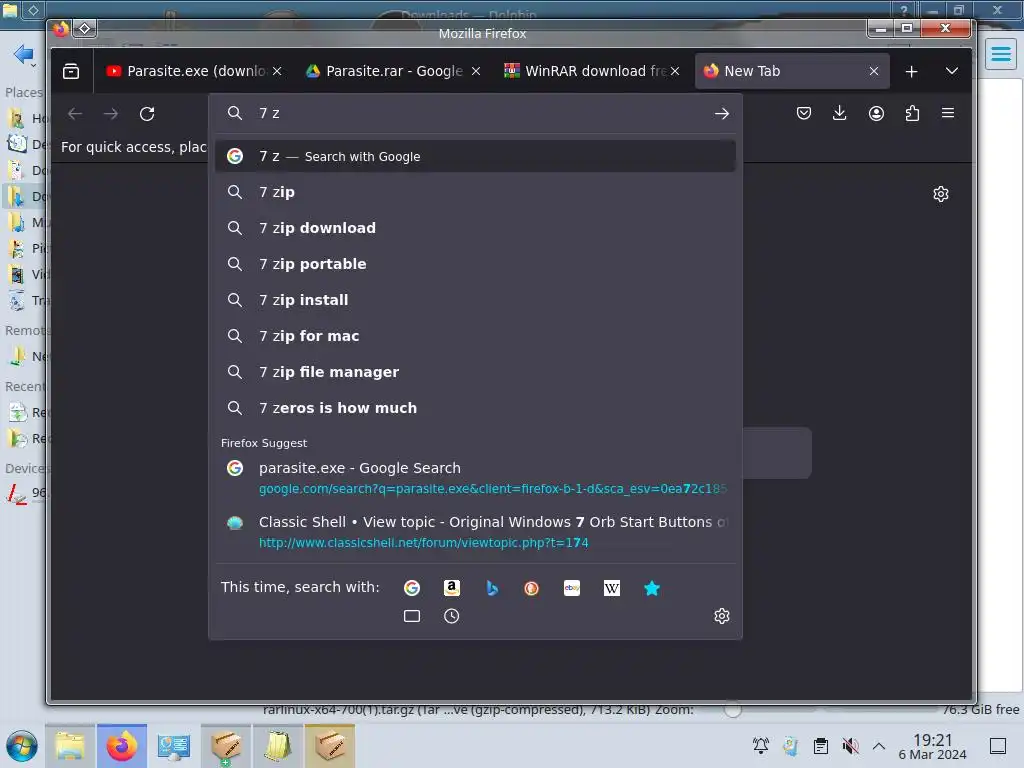Close the Parasite.rar Google Drive tab
The width and height of the screenshot is (1024, 768).
click(476, 71)
